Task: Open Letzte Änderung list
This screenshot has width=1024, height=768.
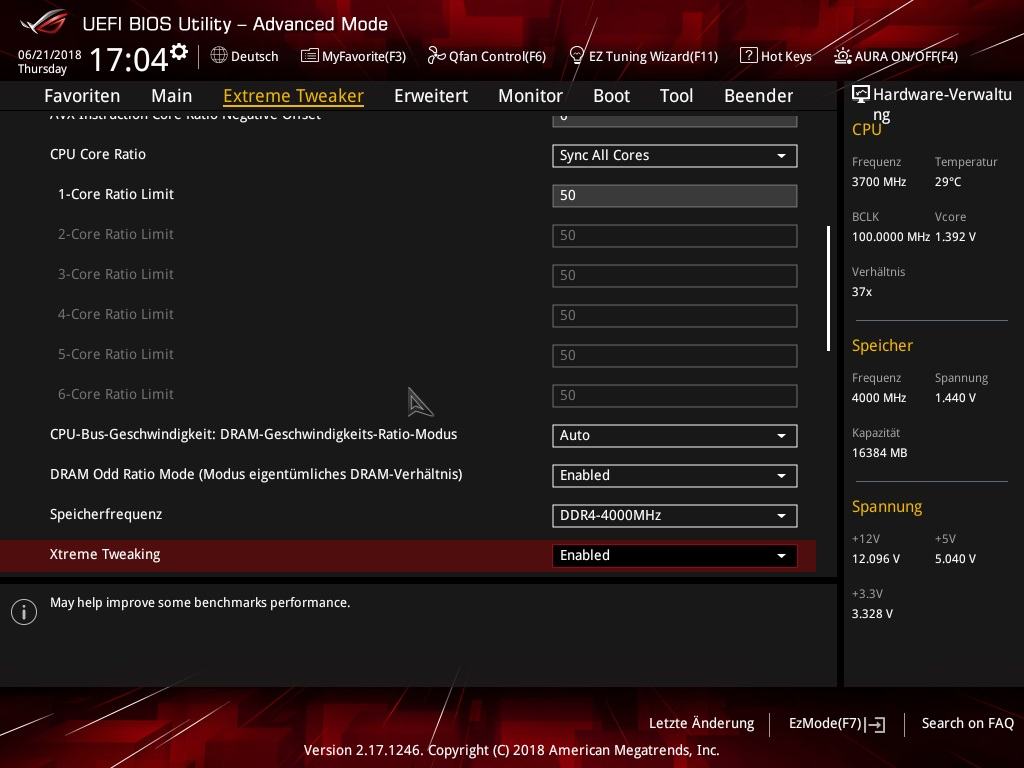Action: tap(701, 724)
